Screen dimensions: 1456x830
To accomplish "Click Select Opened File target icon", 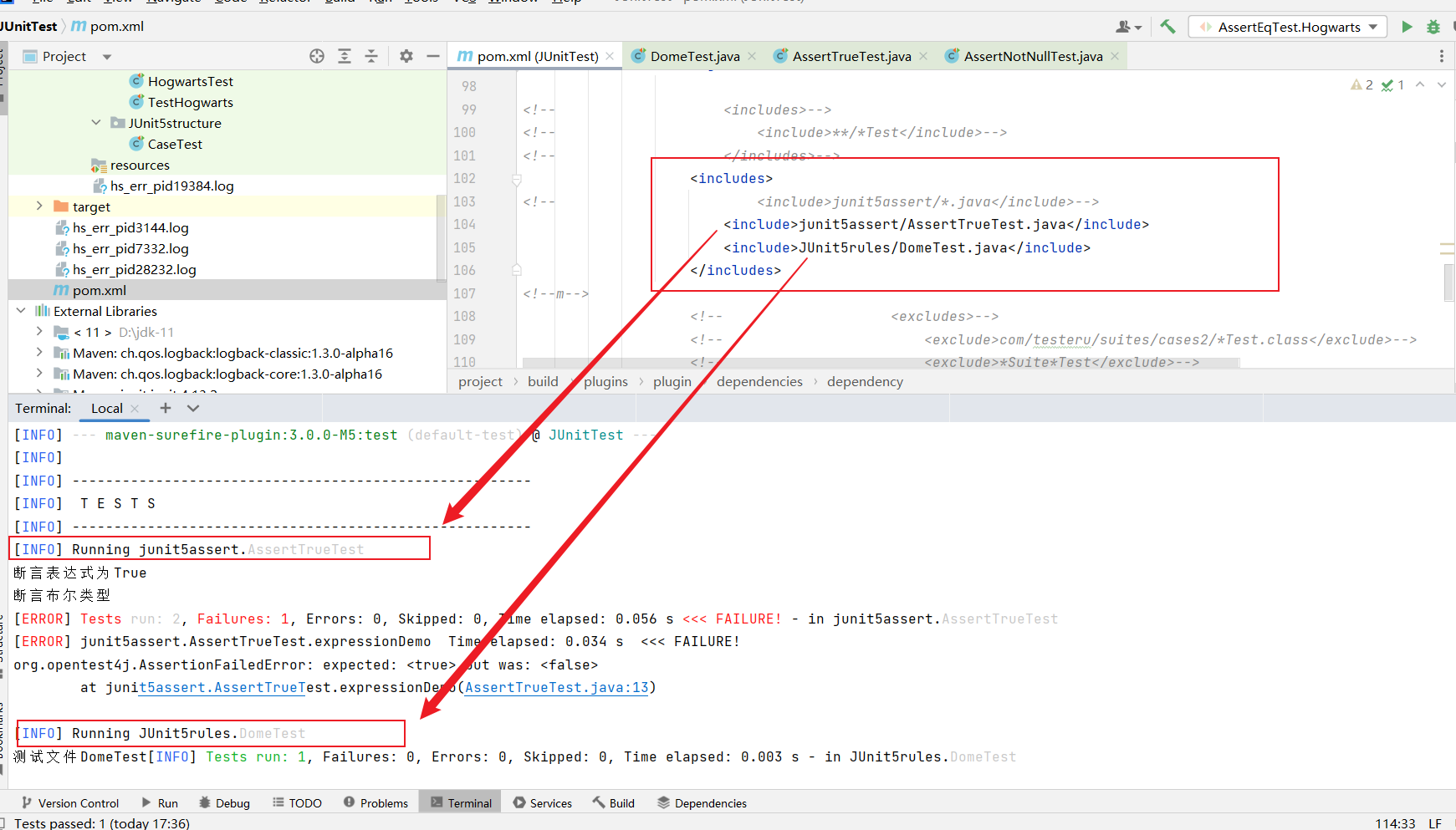I will click(317, 56).
